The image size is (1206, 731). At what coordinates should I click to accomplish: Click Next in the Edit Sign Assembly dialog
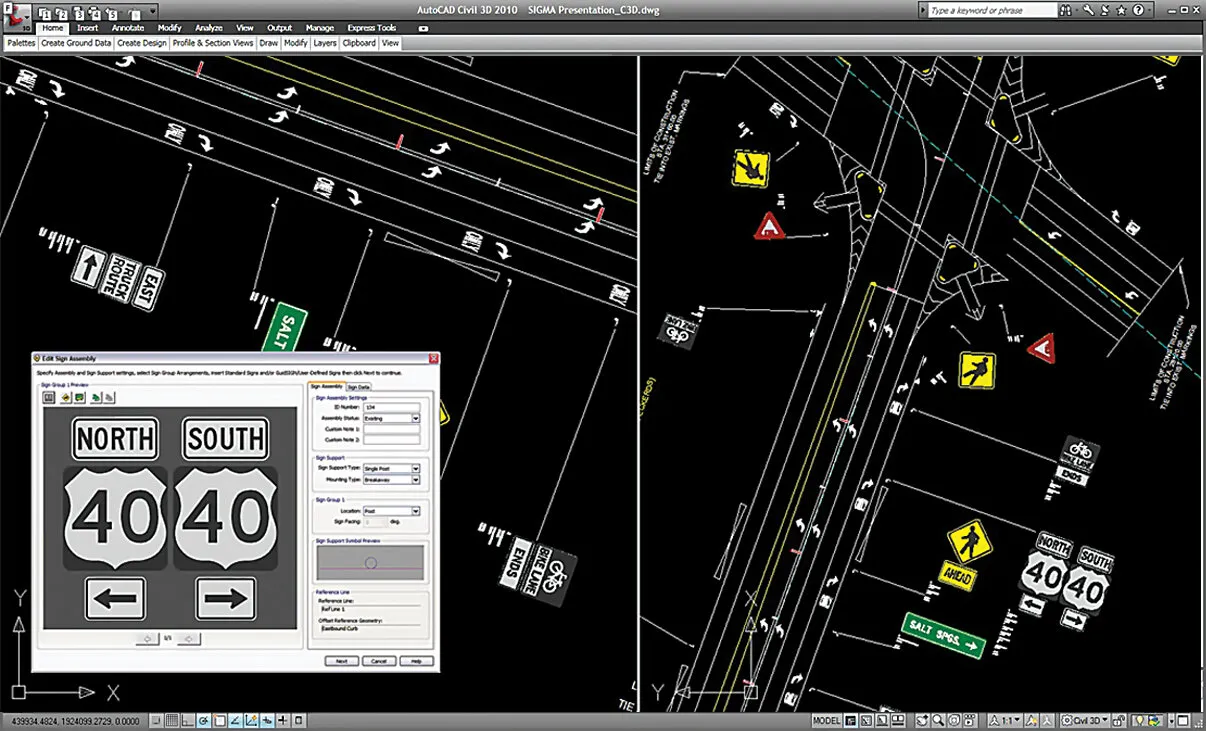[341, 661]
